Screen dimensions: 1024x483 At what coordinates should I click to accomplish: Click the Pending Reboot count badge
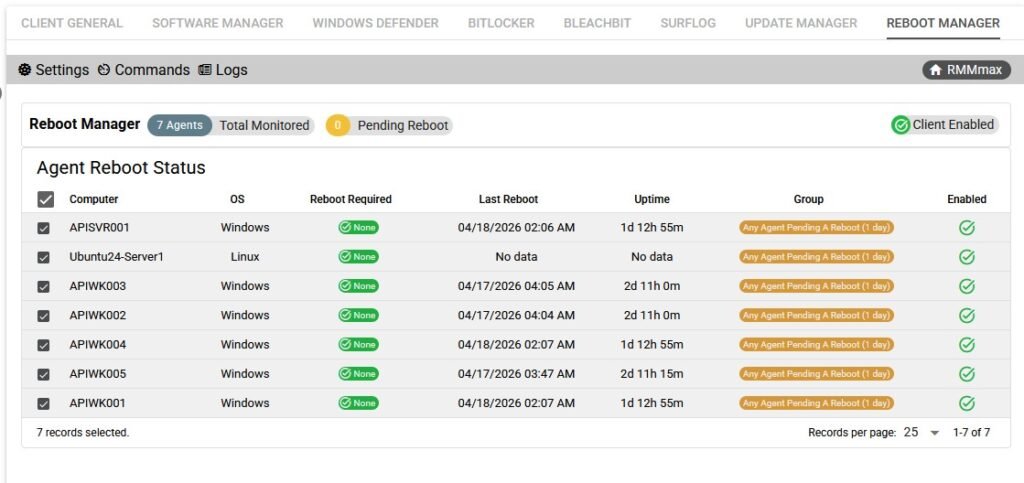click(338, 125)
